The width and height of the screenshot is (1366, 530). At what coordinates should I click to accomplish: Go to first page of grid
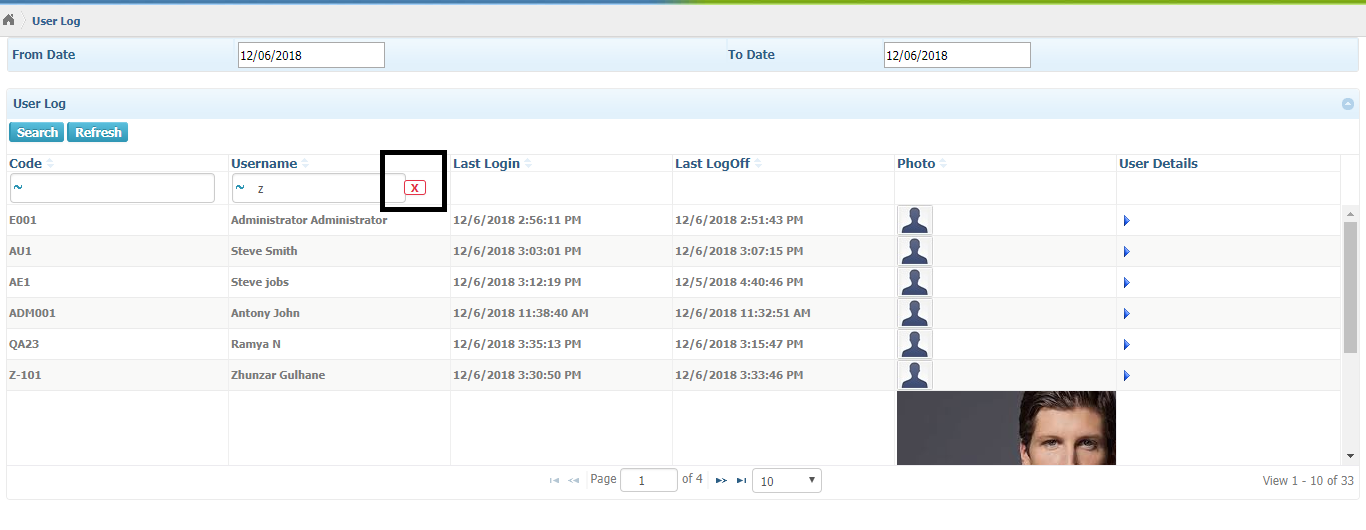click(x=554, y=481)
